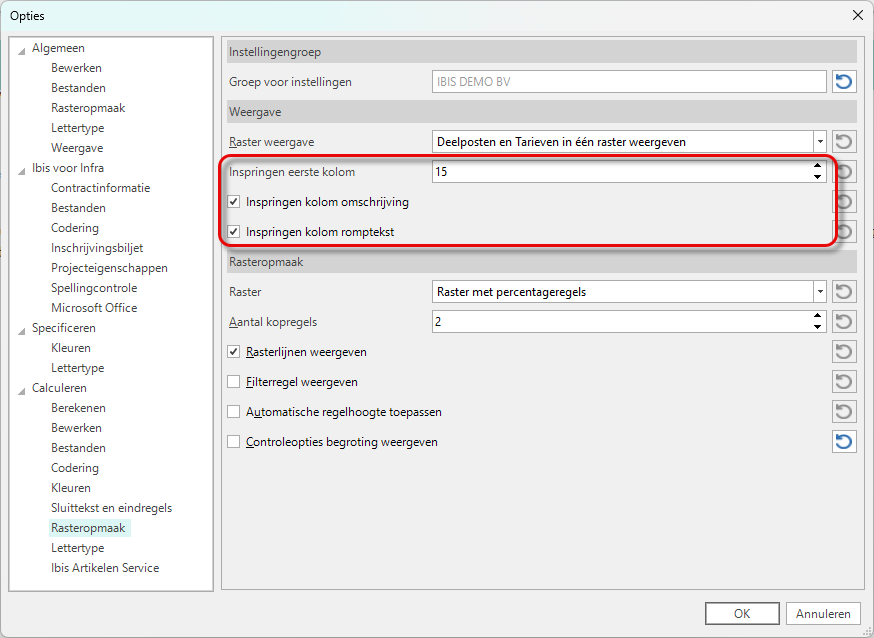Open Inschrijvingsbiljet settings page
Screen dimensions: 874x638
tap(98, 248)
